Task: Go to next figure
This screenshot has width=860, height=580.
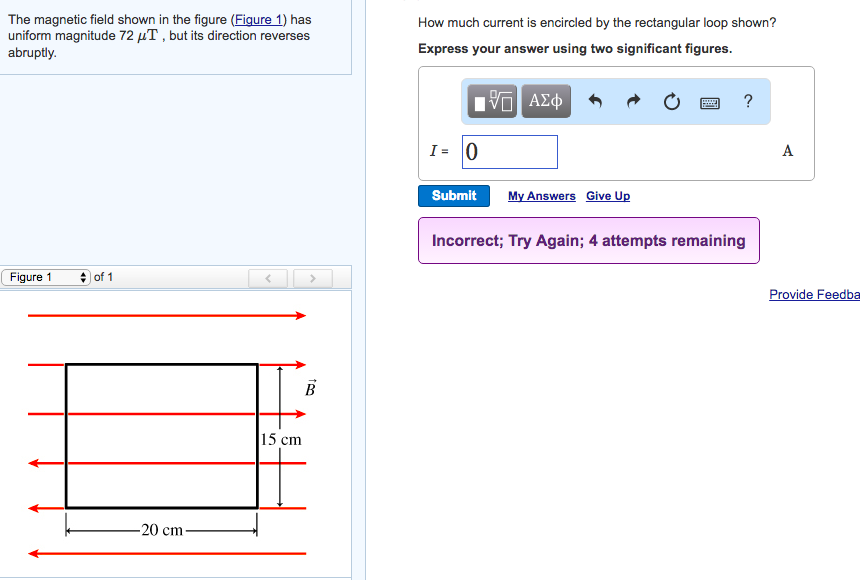Action: tap(313, 278)
